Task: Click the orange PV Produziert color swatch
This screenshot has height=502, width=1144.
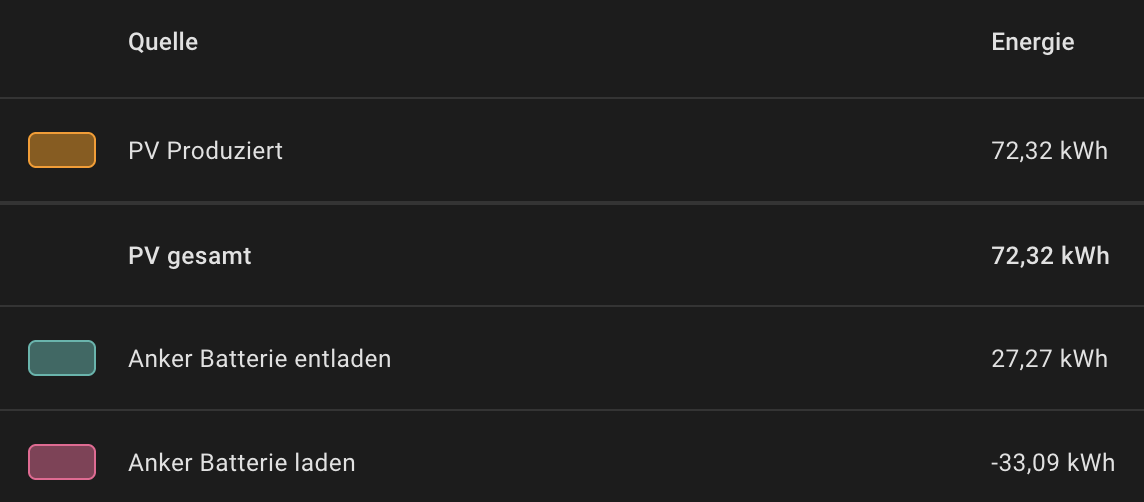Action: [62, 150]
